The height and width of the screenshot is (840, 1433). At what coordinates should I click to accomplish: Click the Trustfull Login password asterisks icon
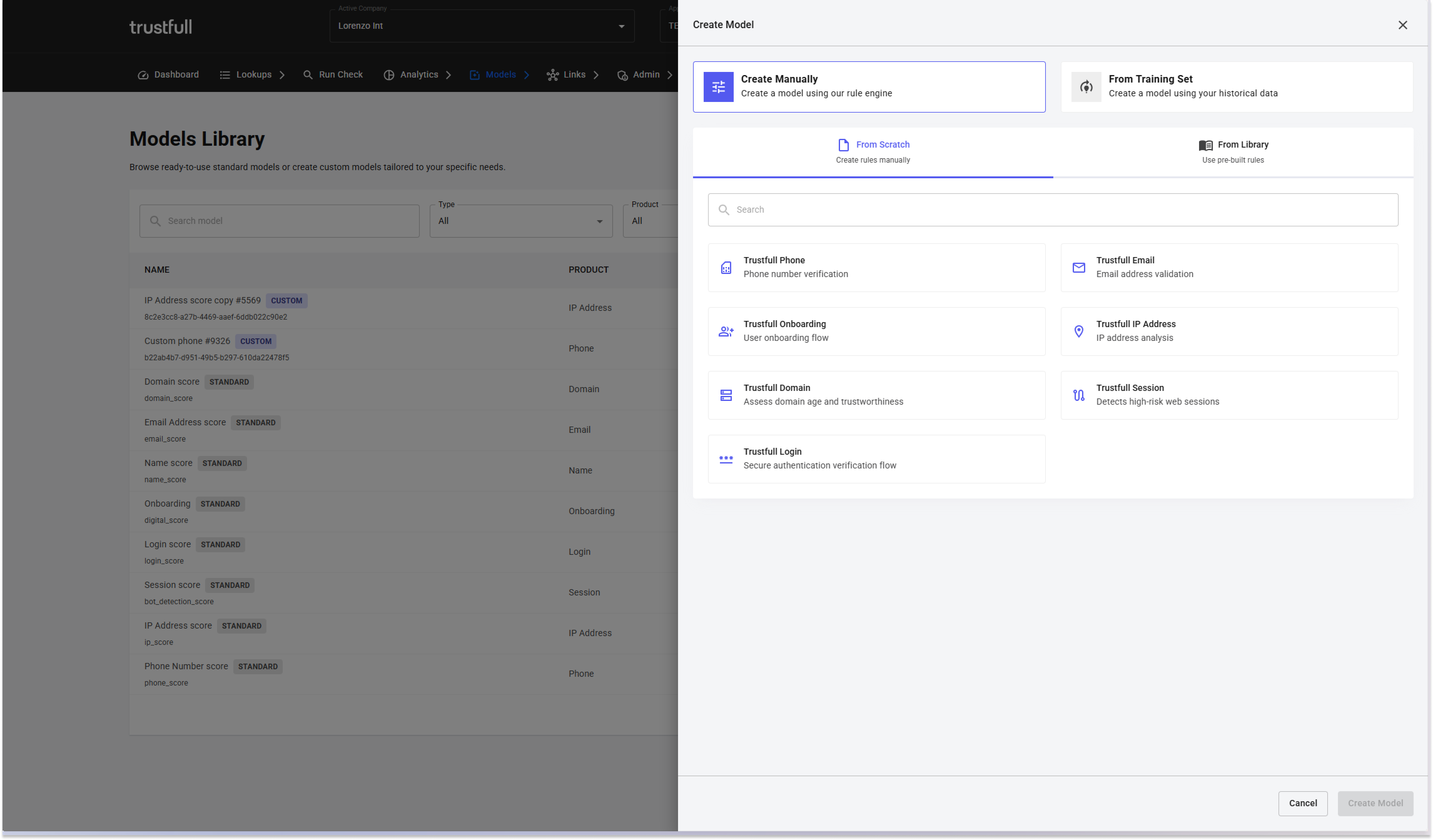click(x=726, y=458)
